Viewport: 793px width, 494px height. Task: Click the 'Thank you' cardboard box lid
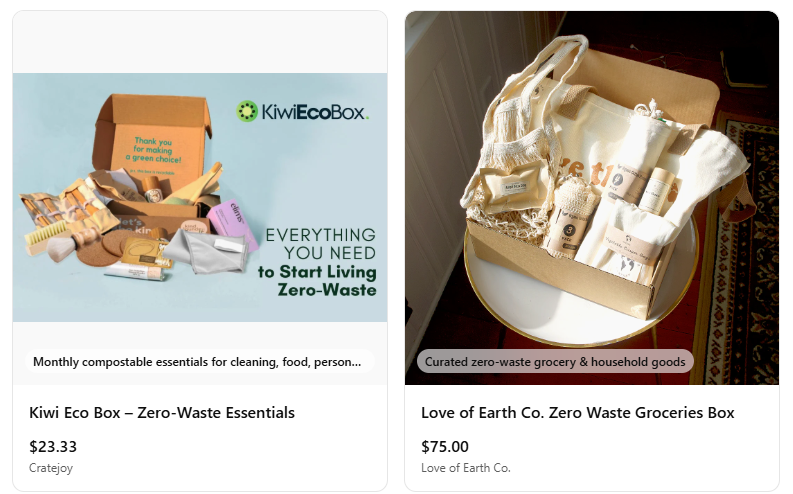pos(153,137)
